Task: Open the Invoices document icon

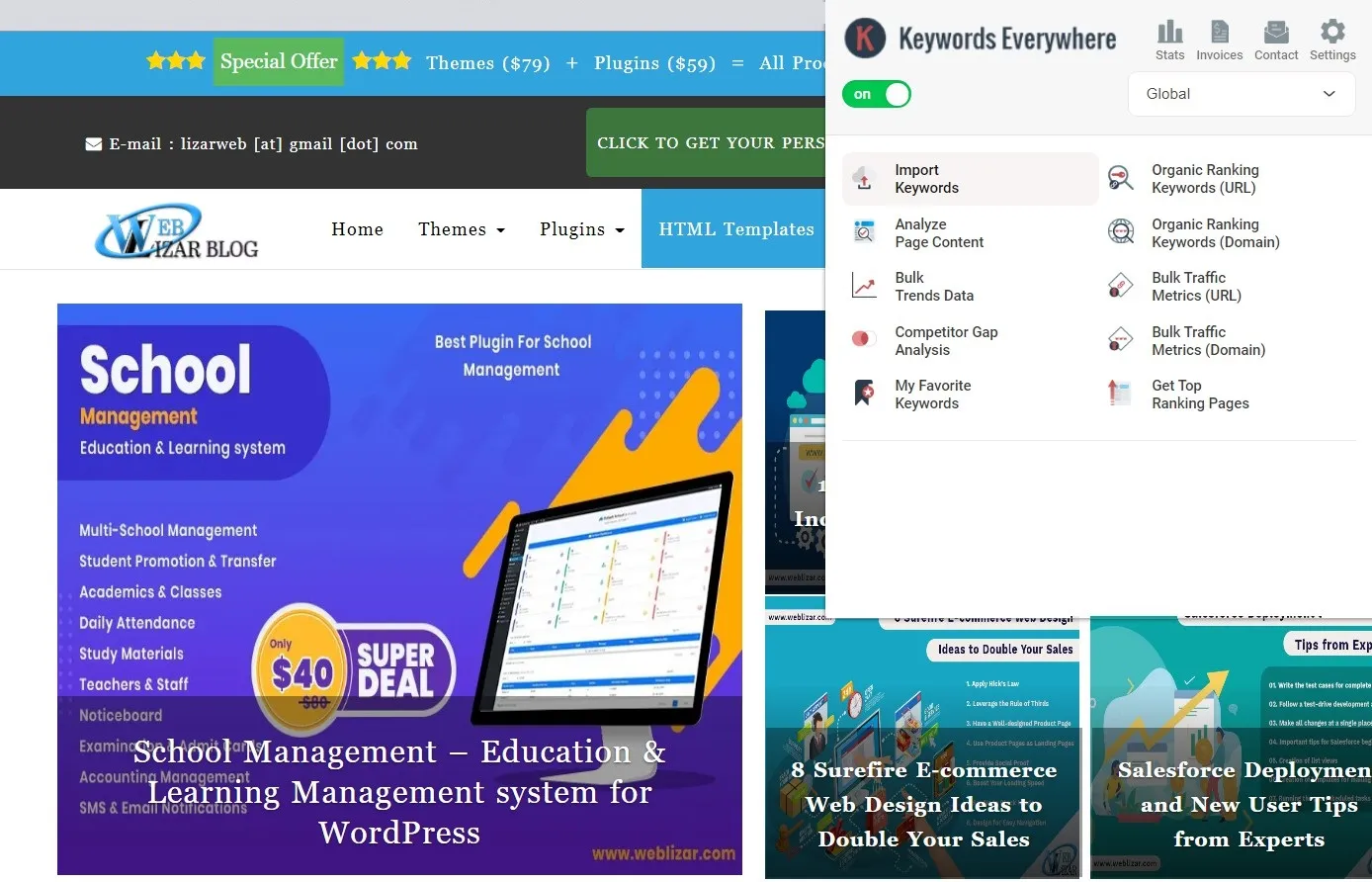Action: coord(1220,32)
